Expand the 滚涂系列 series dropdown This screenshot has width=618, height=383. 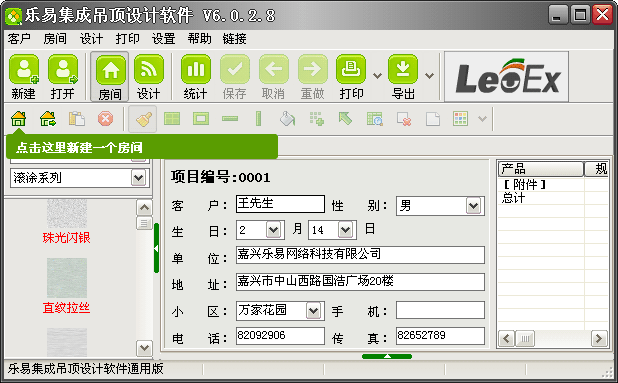[x=138, y=178]
